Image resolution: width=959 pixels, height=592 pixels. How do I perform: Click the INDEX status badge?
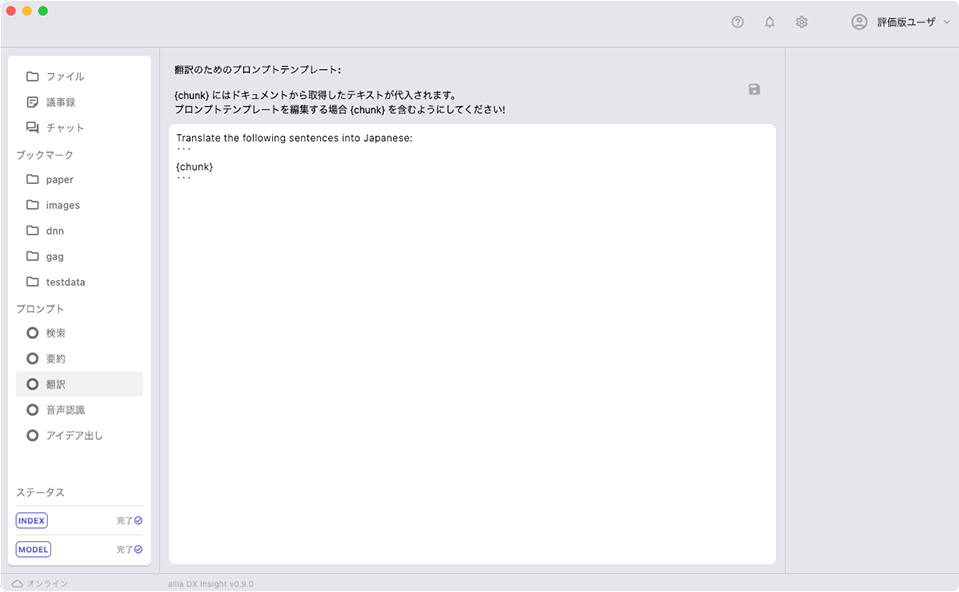[x=32, y=520]
